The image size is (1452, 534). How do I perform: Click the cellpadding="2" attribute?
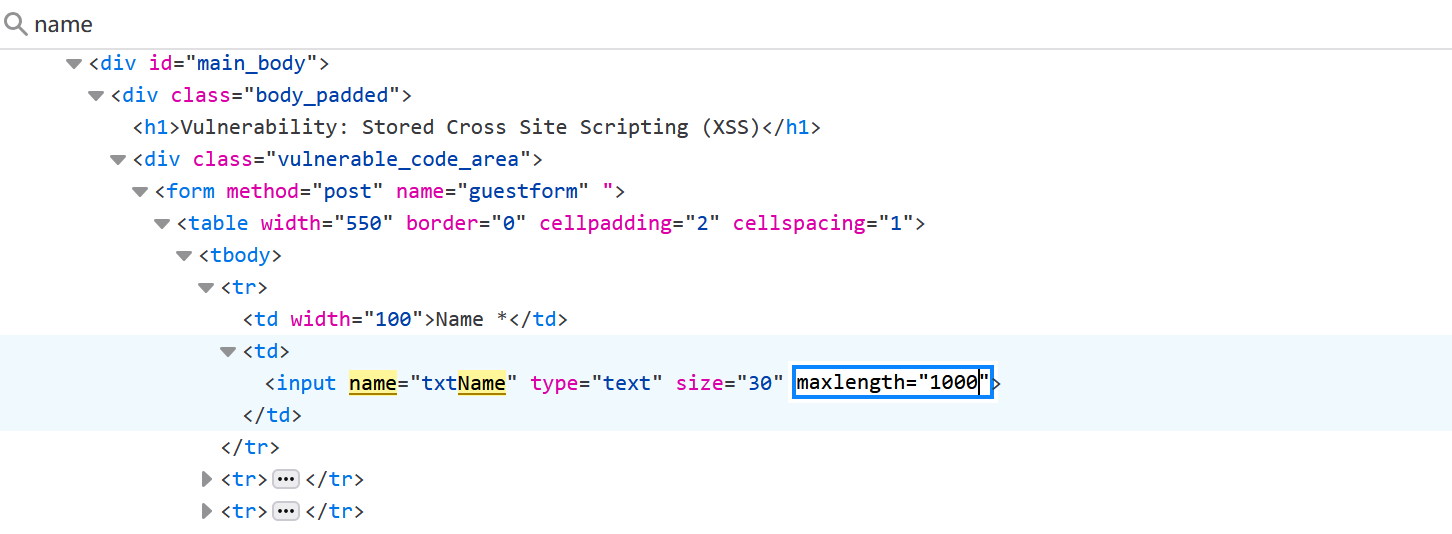630,223
